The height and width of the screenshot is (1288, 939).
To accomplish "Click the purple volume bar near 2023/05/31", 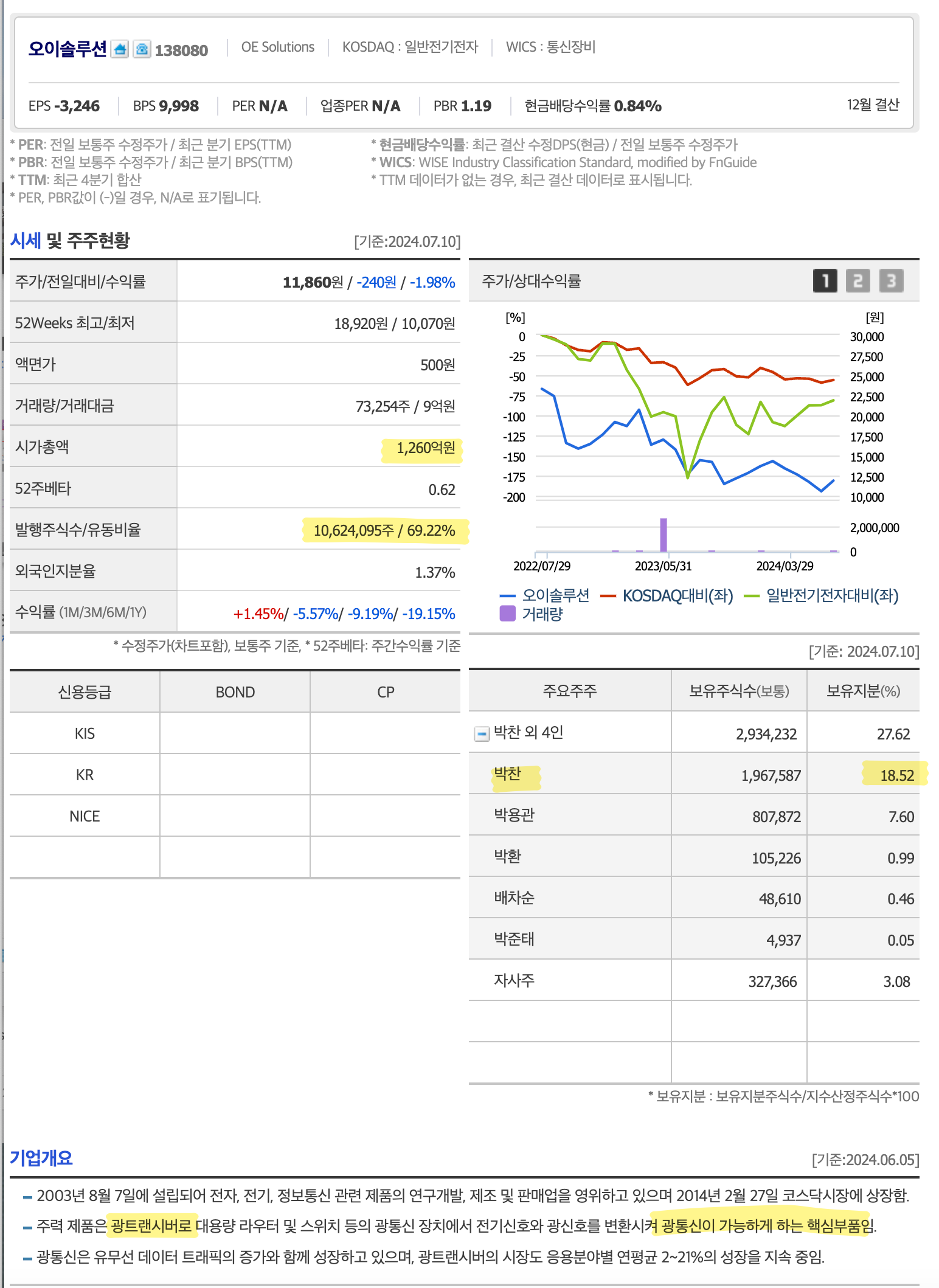I will click(664, 535).
